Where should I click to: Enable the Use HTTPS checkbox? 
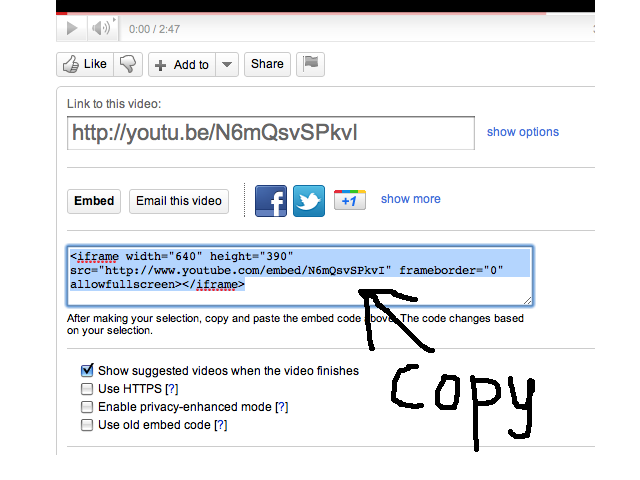(x=87, y=388)
